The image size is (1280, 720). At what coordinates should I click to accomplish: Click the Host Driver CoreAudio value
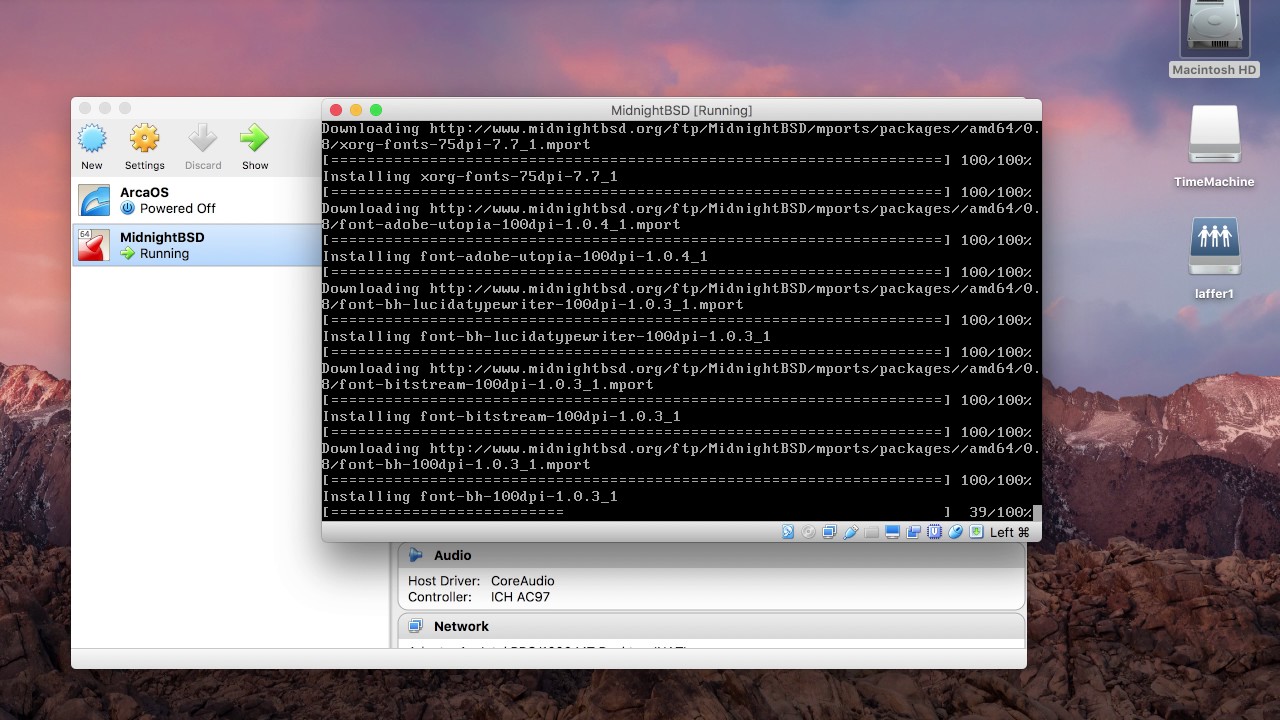[x=522, y=580]
